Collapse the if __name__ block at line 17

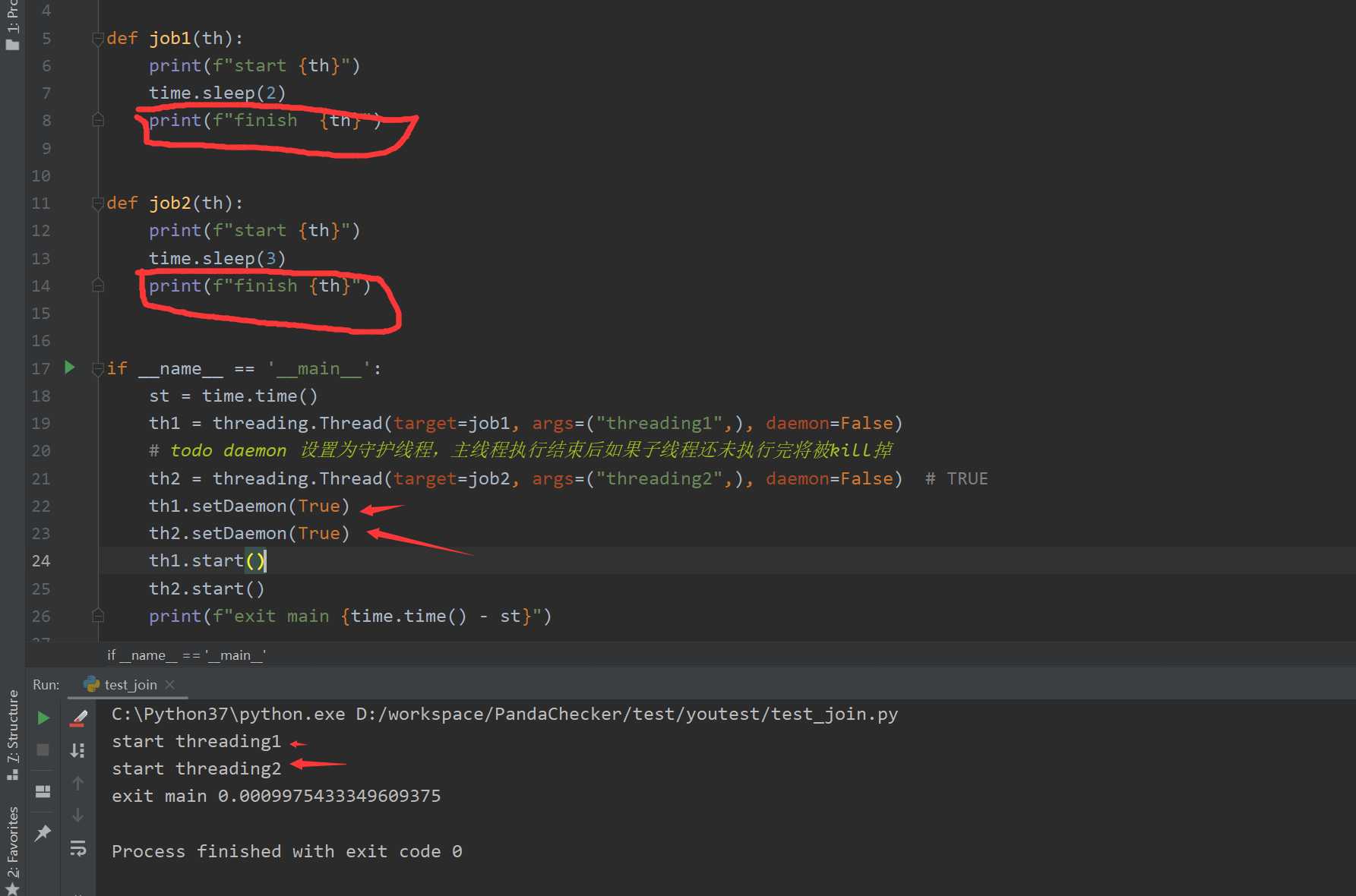97,369
